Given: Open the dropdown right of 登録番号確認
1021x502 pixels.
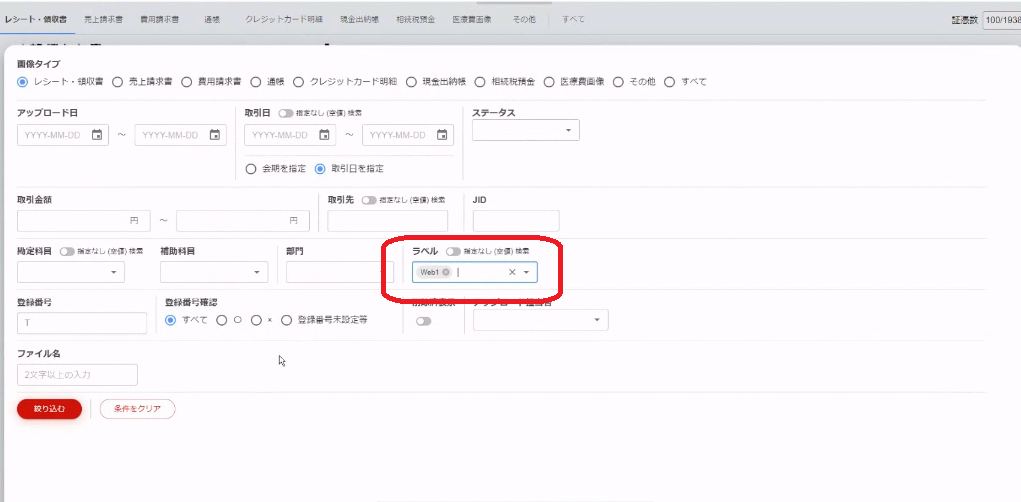Looking at the screenshot, I should coord(541,320).
